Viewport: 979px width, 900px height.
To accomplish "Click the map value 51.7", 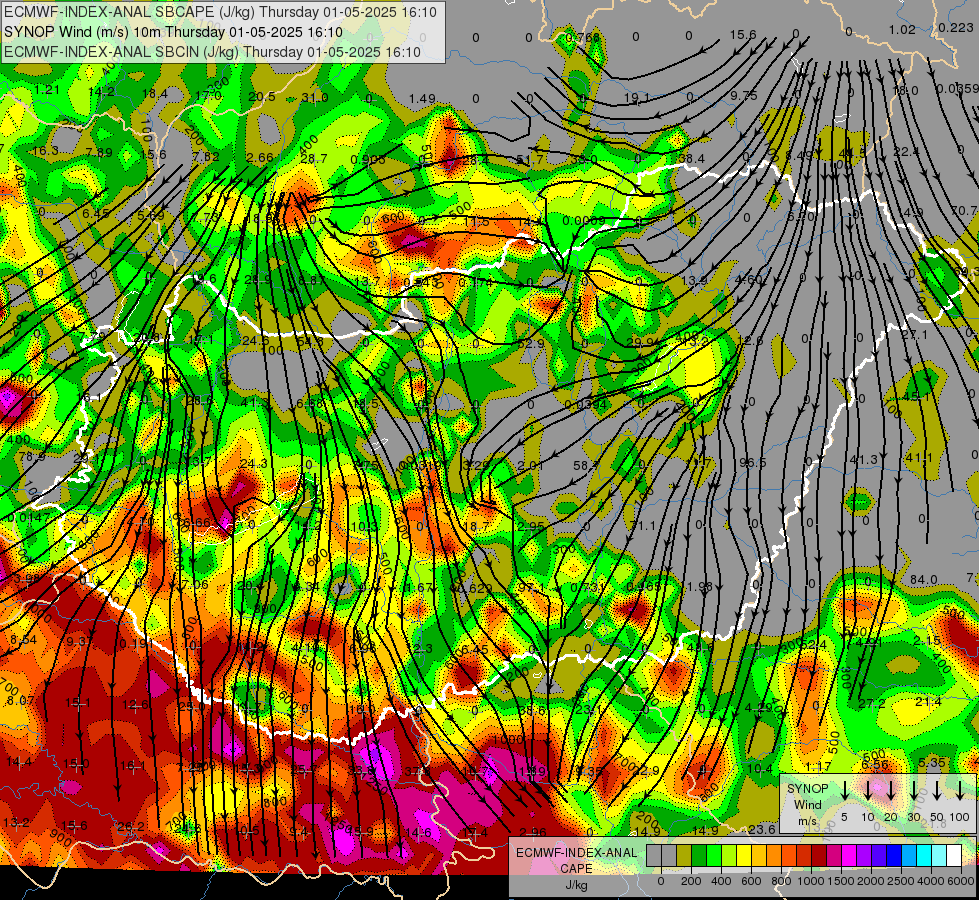I will click(530, 160).
